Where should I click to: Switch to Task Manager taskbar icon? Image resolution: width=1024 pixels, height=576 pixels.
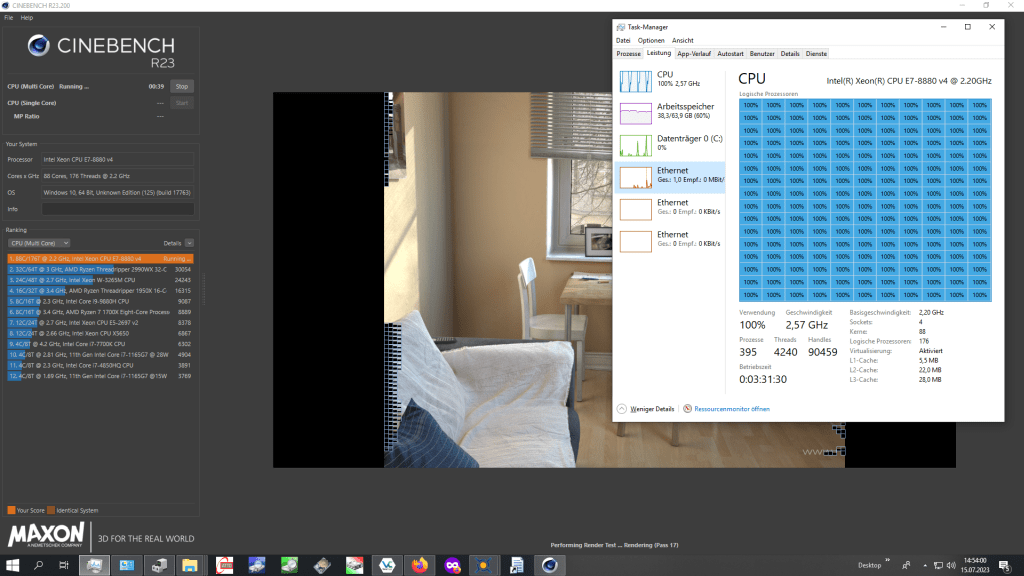pyautogui.click(x=94, y=565)
